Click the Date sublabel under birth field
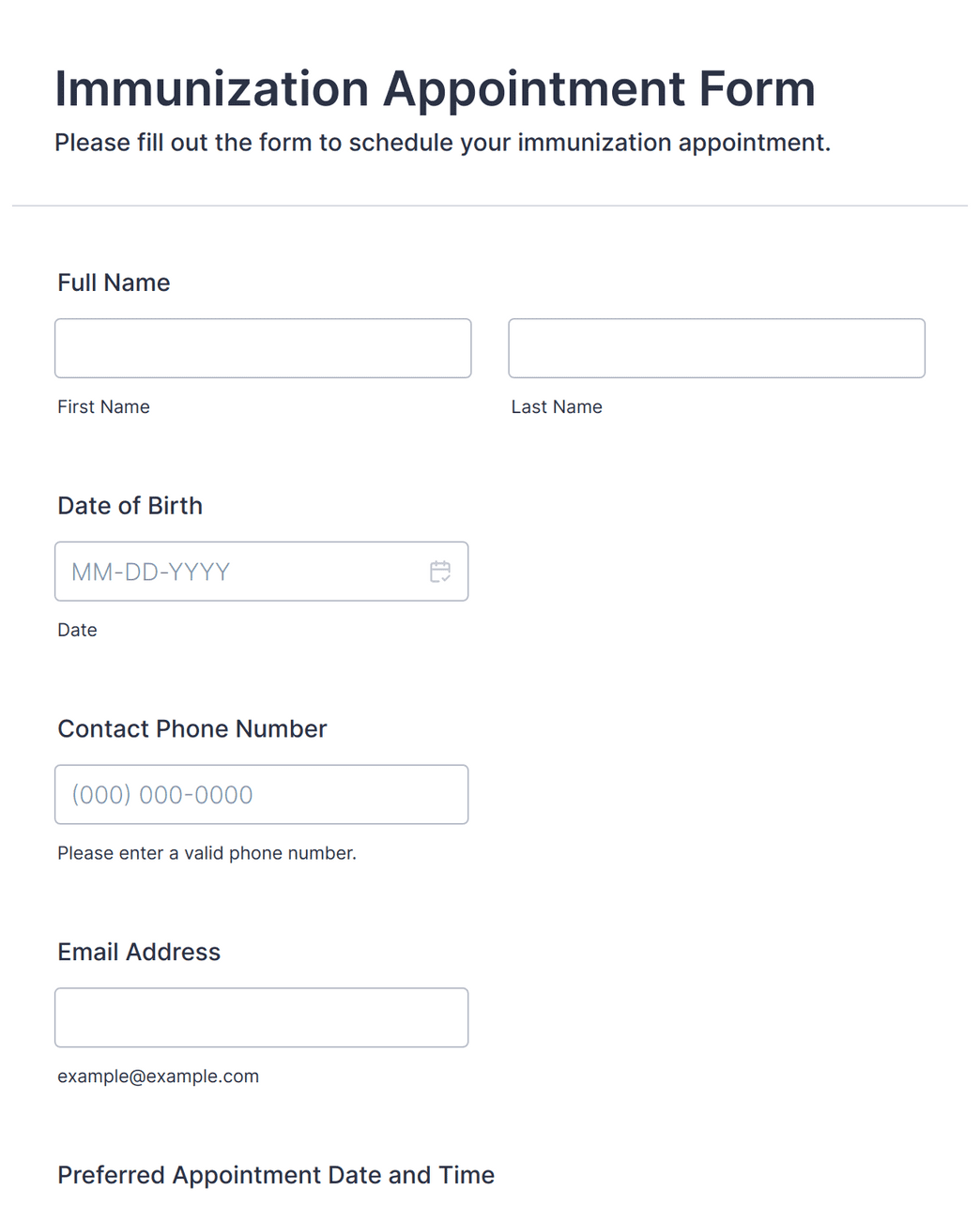This screenshot has height=1206, width=980. point(77,630)
